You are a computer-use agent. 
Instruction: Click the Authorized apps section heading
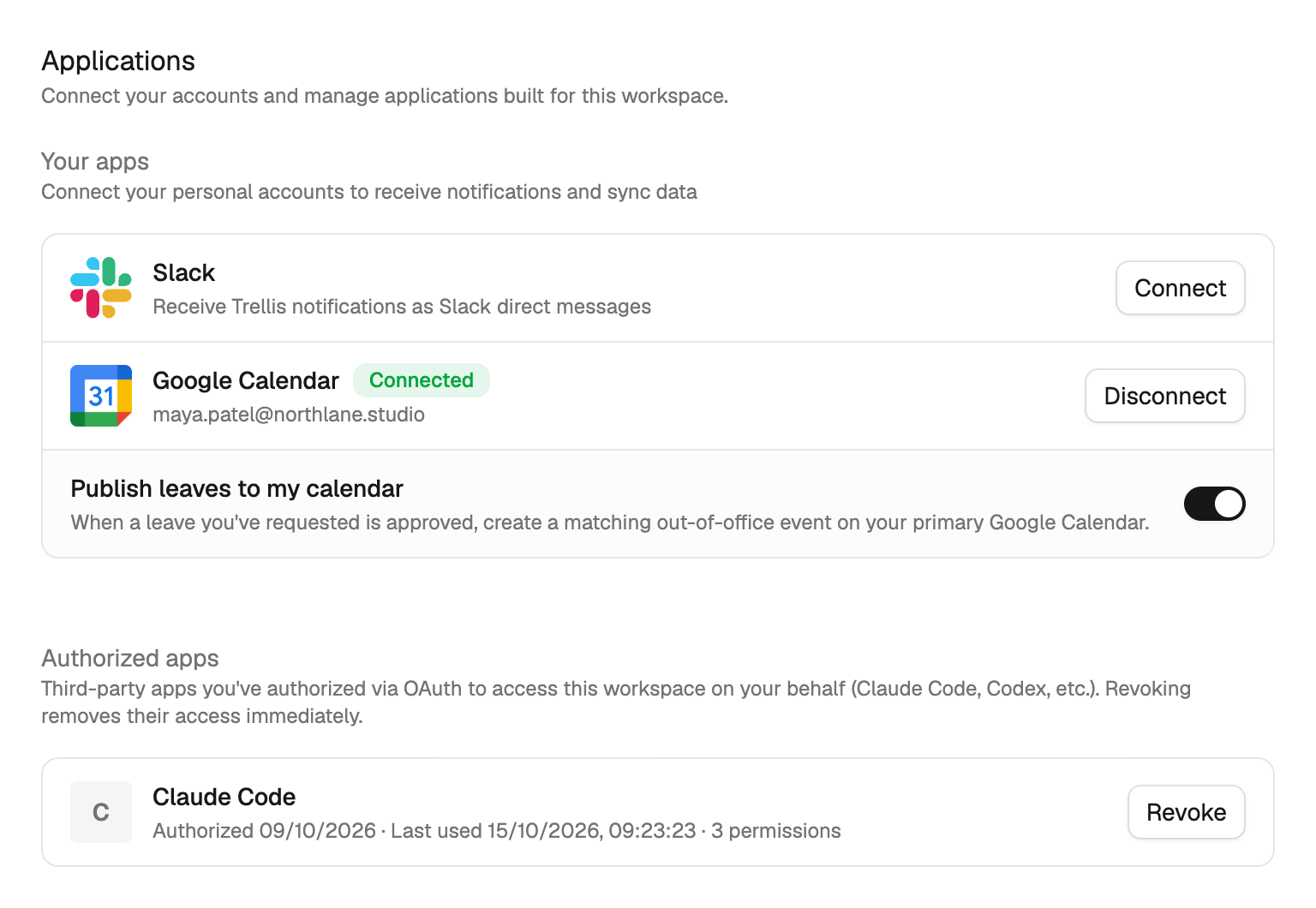130,658
